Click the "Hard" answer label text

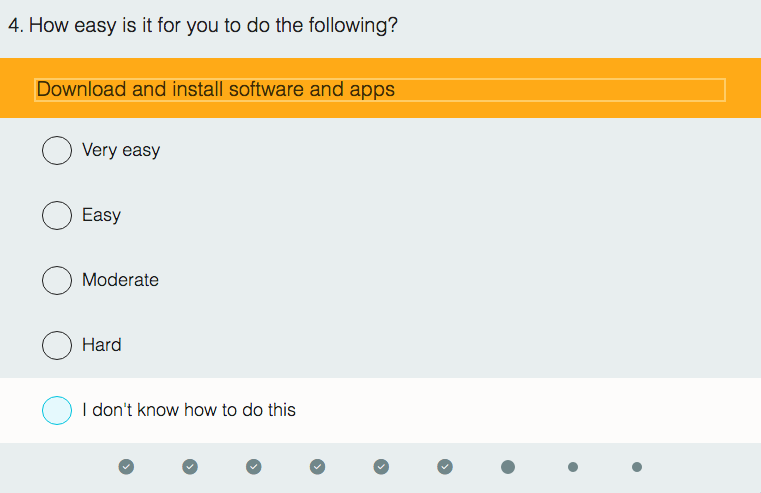[x=102, y=345]
